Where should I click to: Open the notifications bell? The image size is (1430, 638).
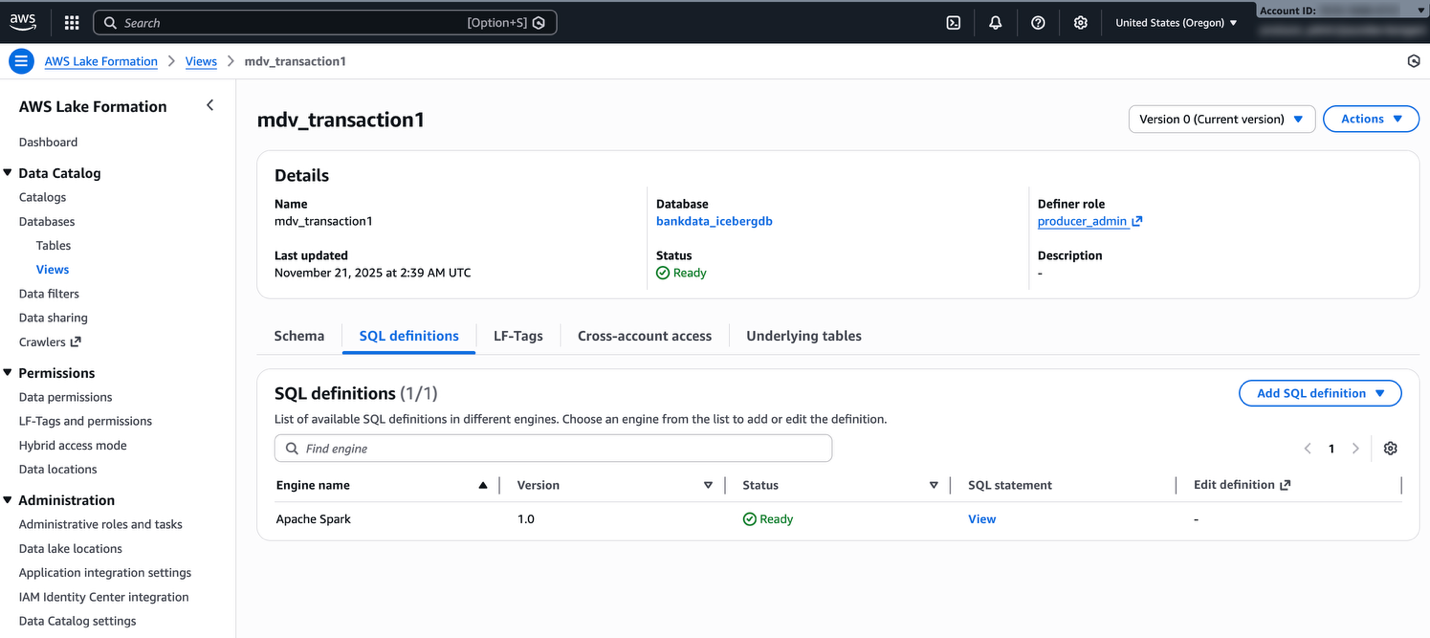click(995, 22)
